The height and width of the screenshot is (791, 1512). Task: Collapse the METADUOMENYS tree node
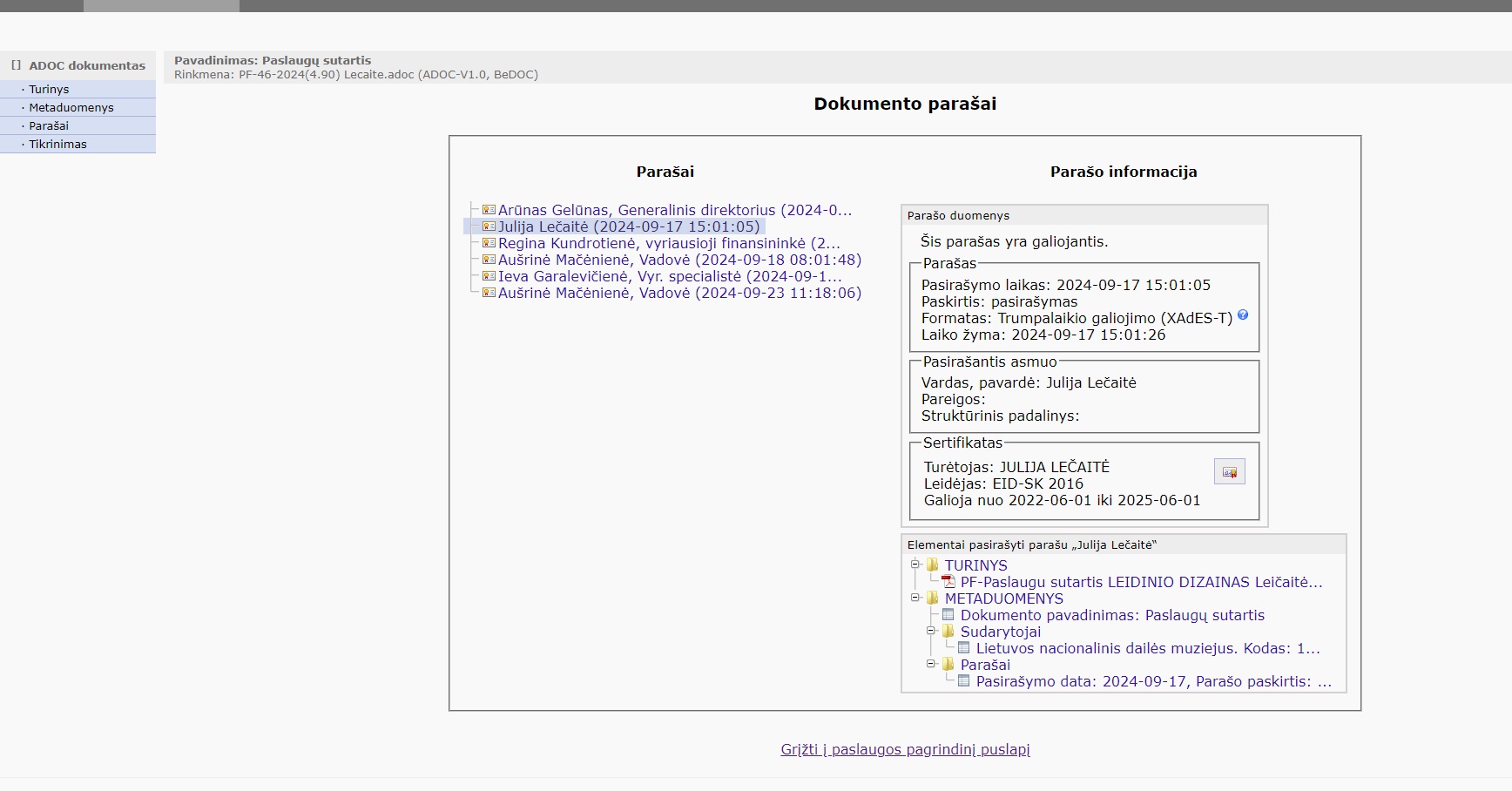tap(915, 598)
